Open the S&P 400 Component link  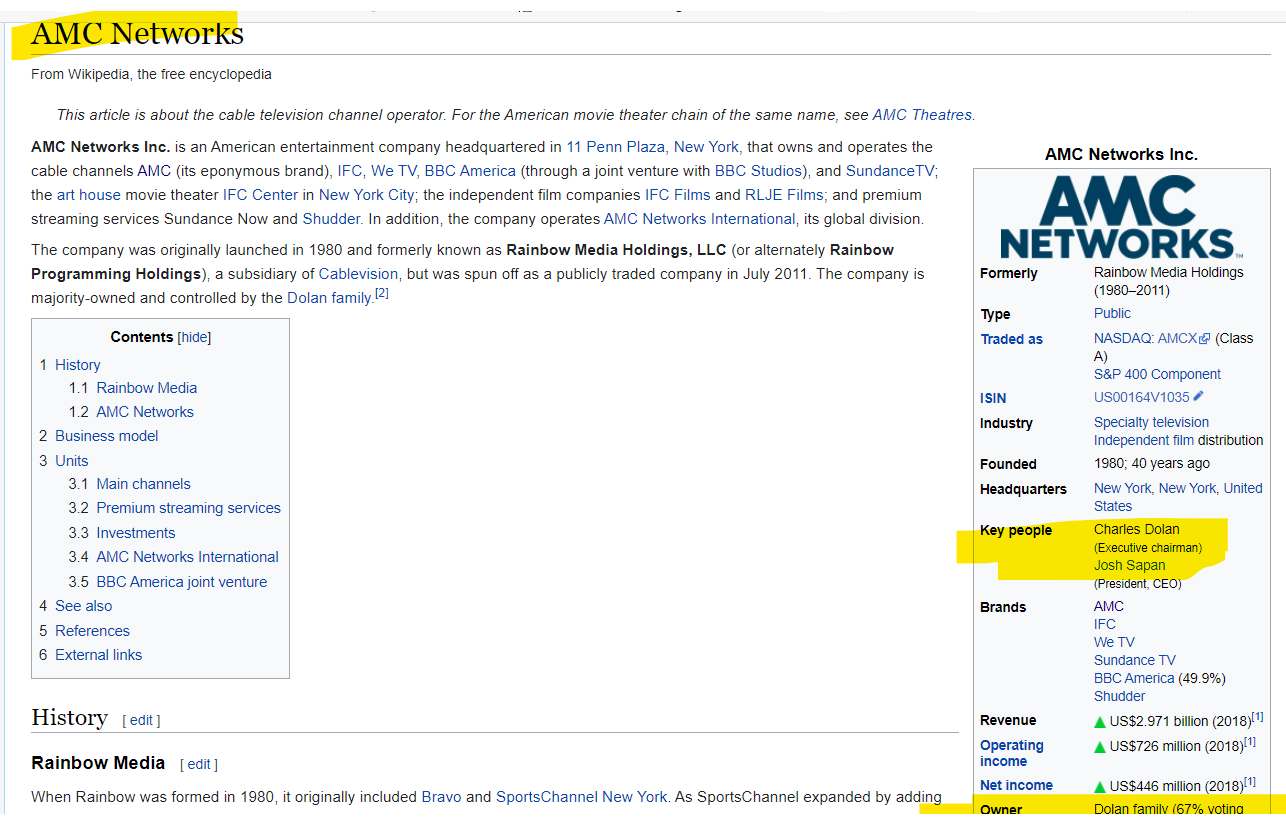click(x=1157, y=374)
